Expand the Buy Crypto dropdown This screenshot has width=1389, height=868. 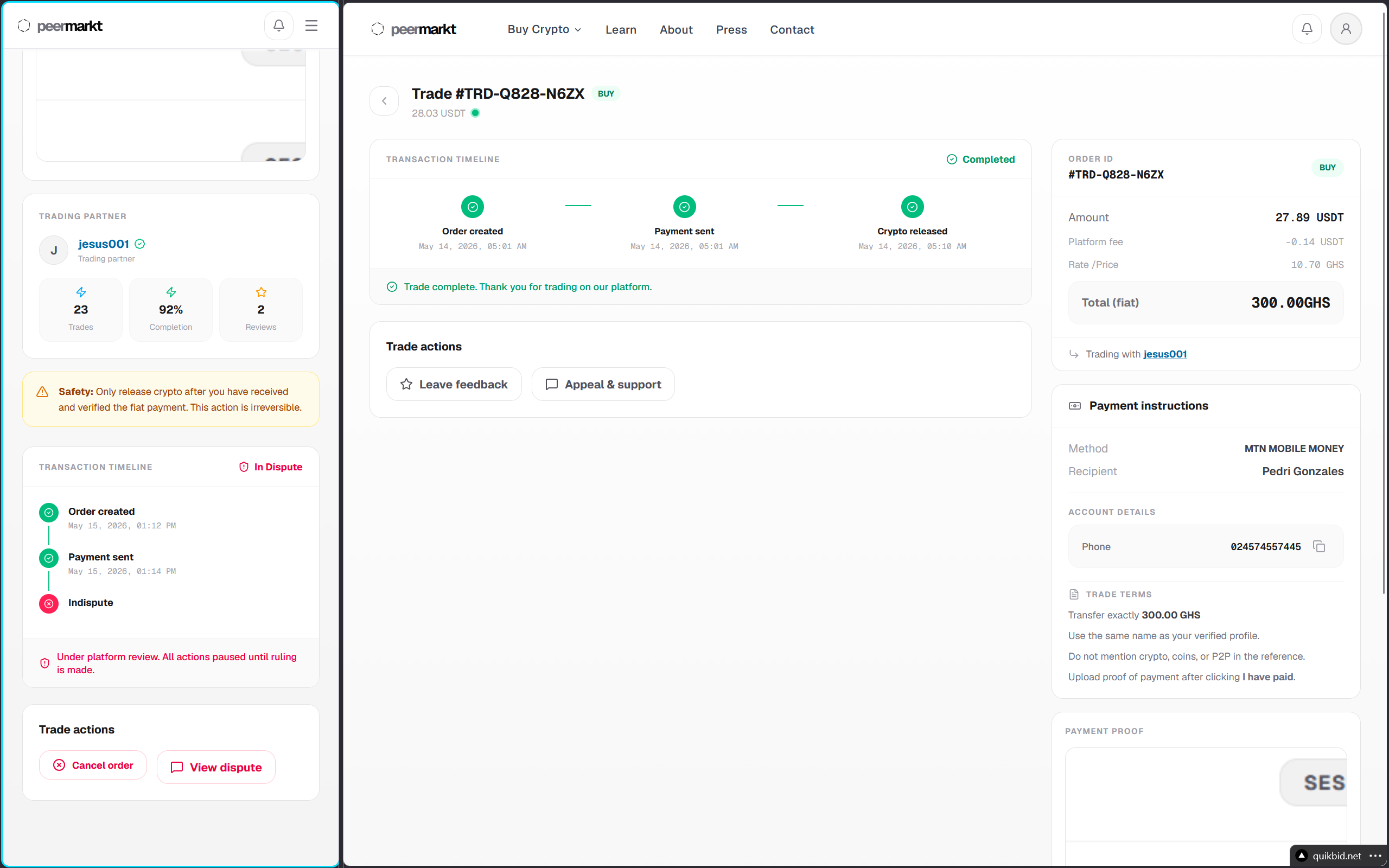[544, 29]
